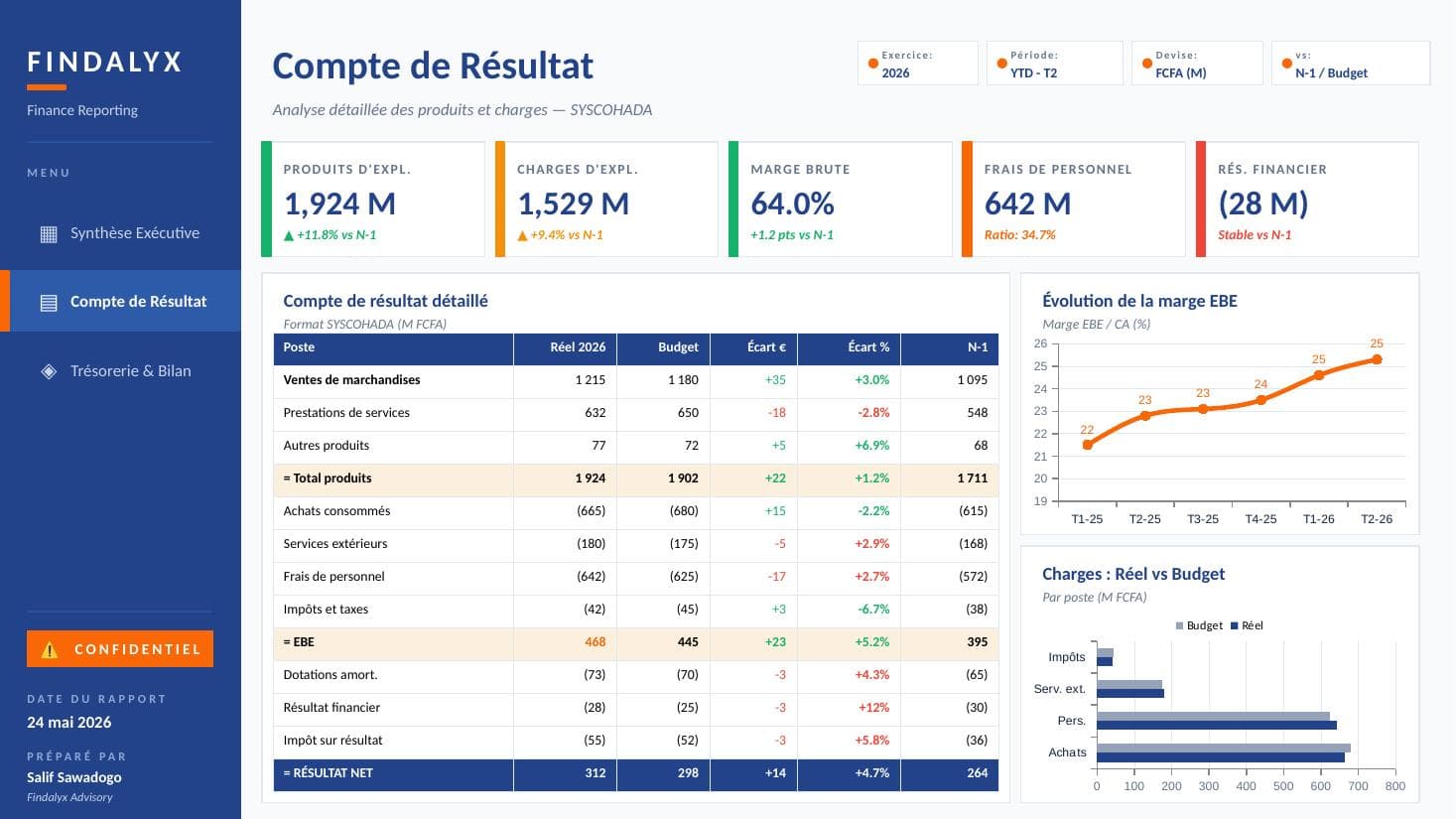Click the warning triangle on Confidentiel badge
Viewport: 1456px width, 819px height.
click(x=50, y=649)
